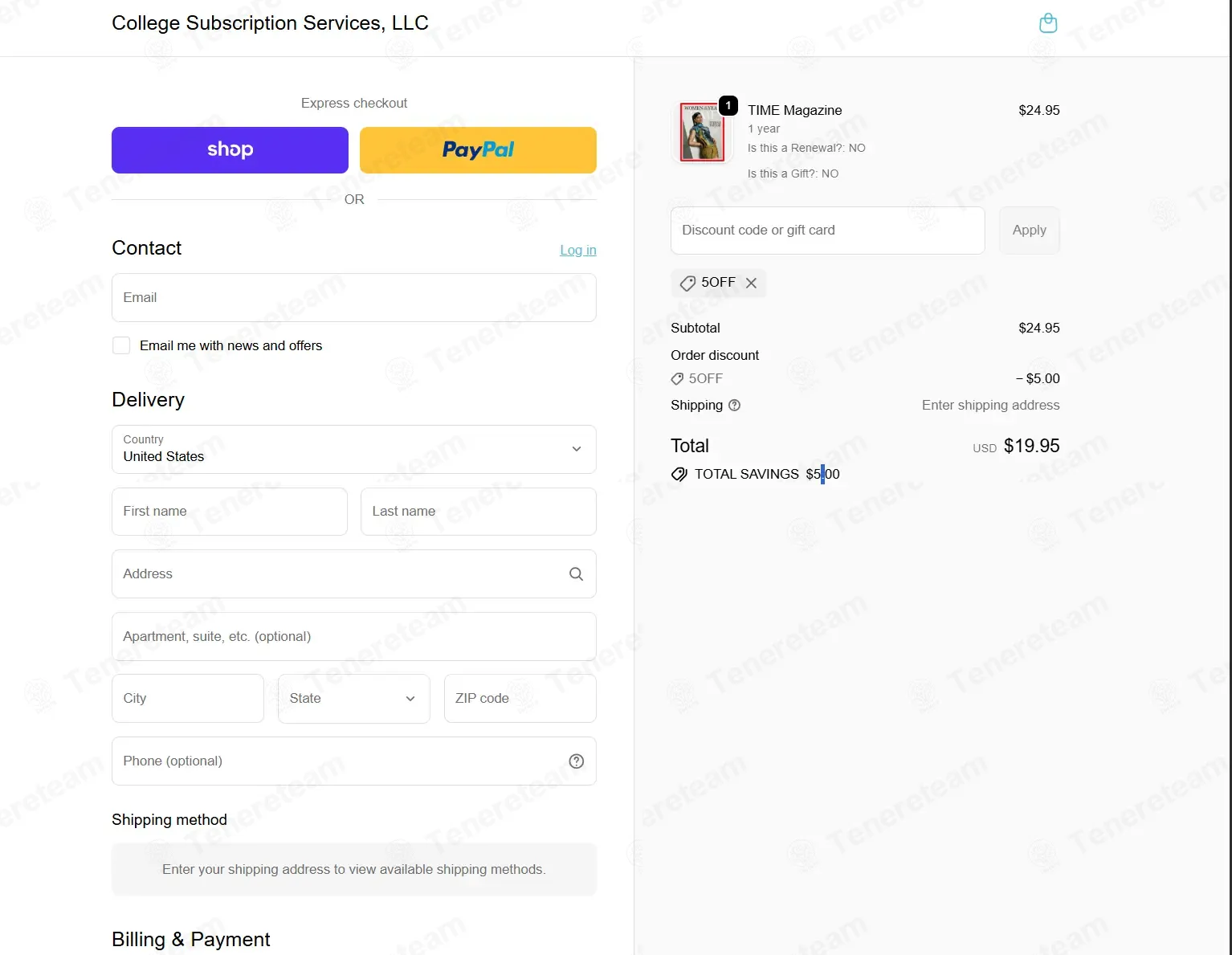Click the Billing & Payment heading
Viewport: 1232px width, 955px height.
pos(191,940)
